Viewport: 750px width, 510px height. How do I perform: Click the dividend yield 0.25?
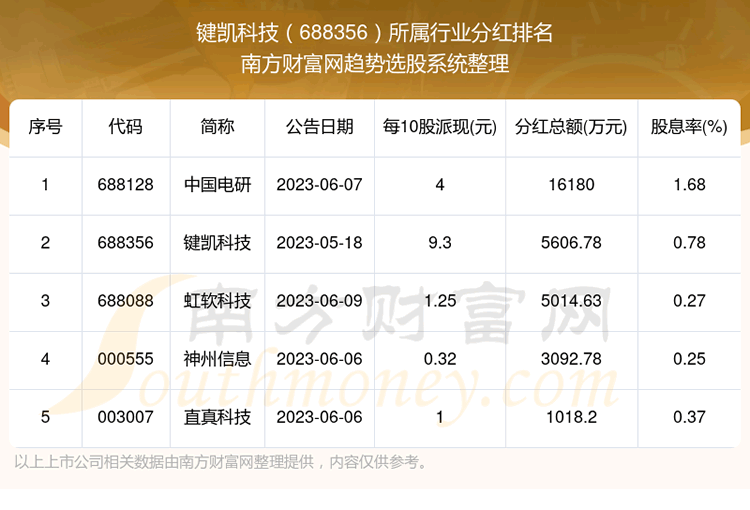[x=689, y=359]
